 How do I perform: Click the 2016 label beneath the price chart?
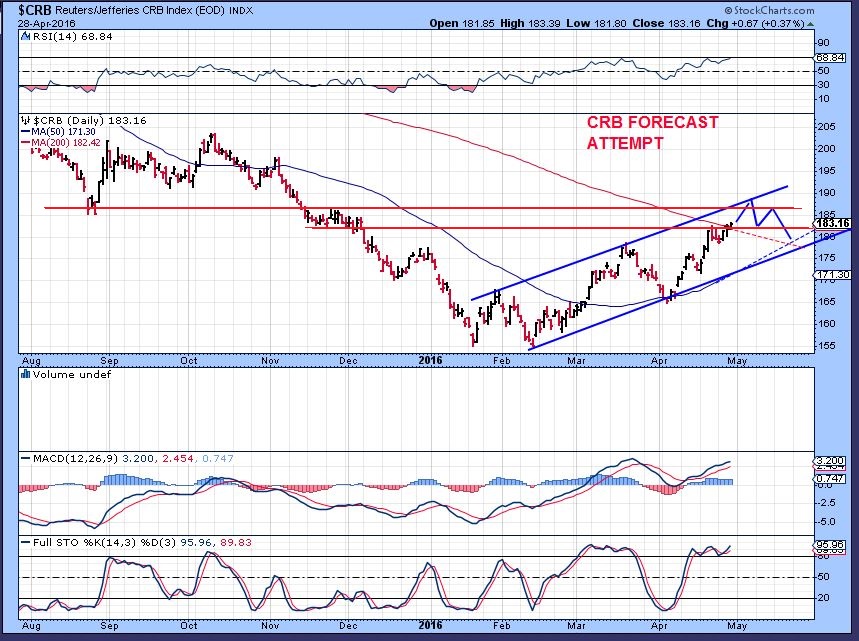coord(430,360)
